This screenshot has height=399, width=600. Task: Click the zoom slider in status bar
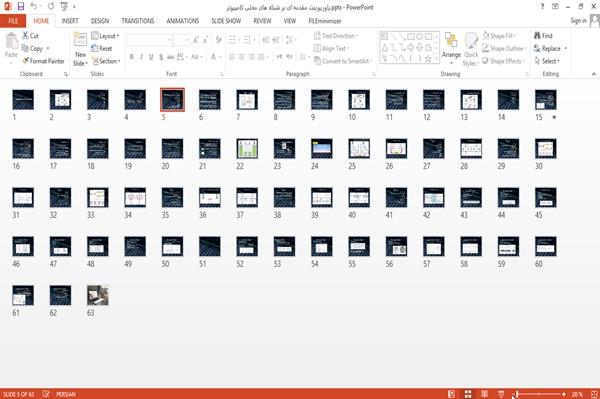[x=540, y=394]
